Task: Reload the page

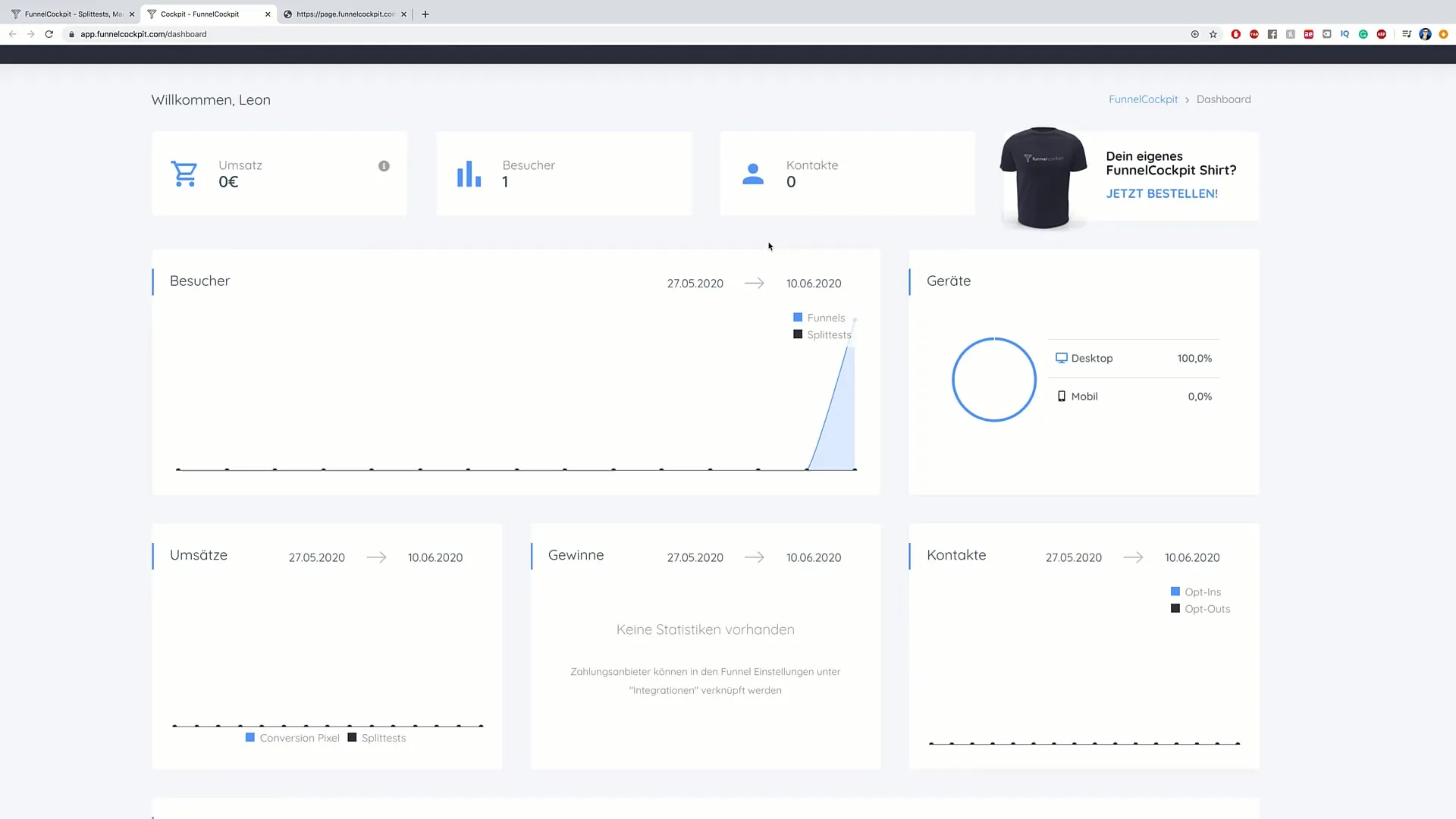Action: 49,34
